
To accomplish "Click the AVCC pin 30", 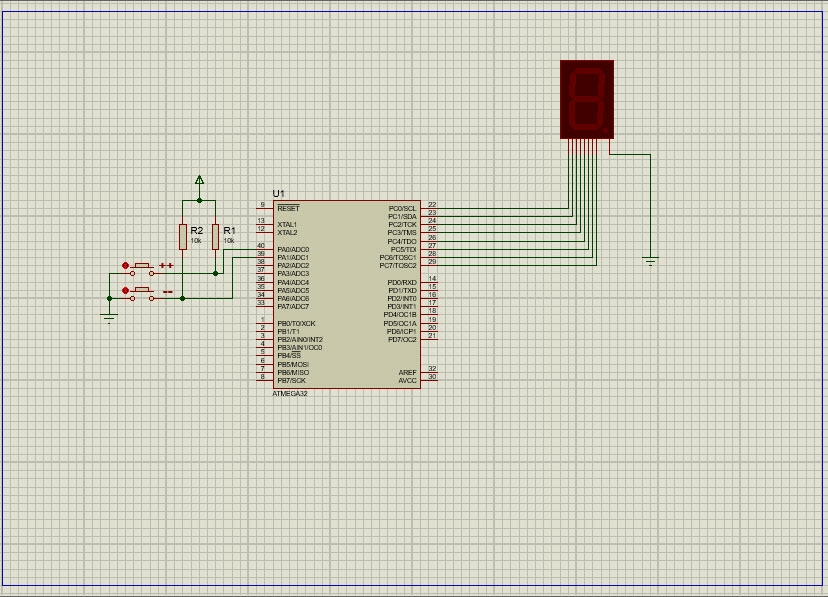I will point(430,380).
